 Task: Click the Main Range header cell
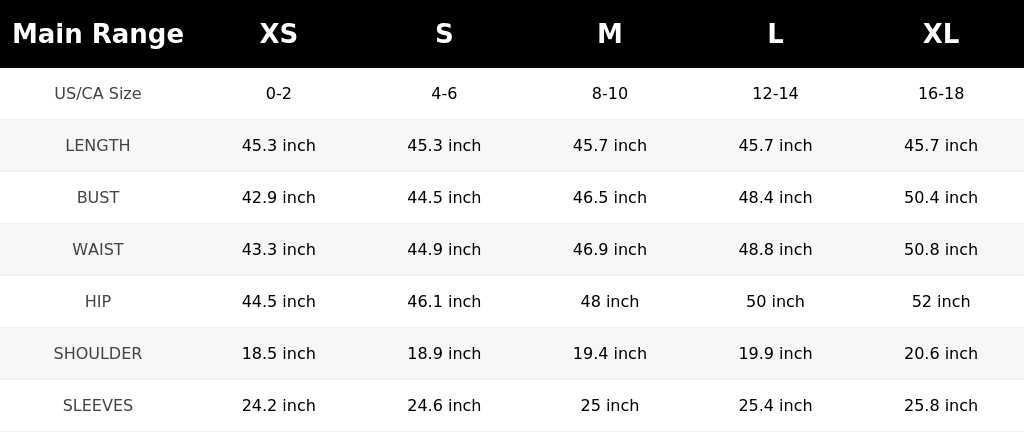pos(98,34)
